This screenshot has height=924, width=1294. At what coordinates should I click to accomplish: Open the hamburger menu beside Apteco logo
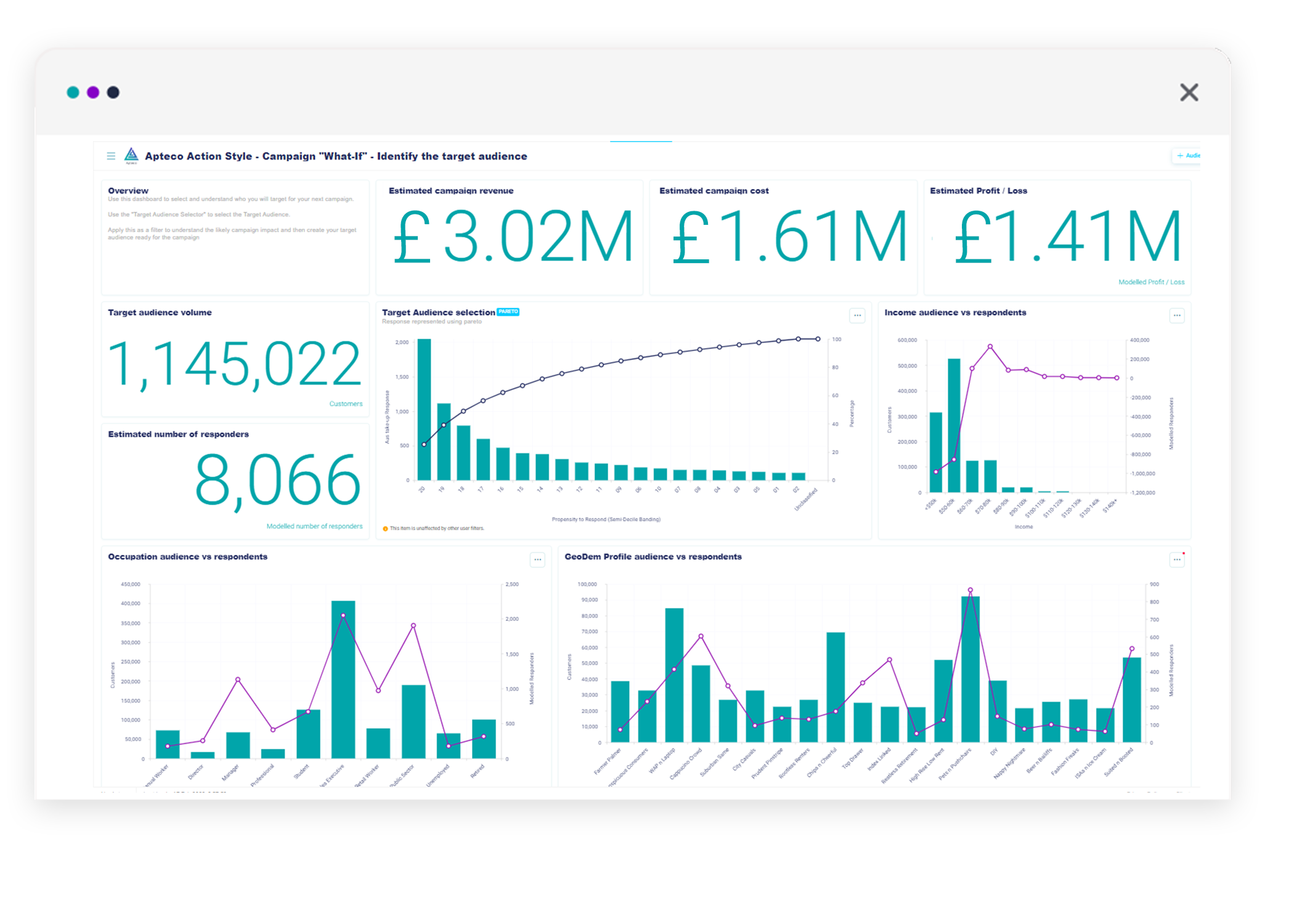tap(111, 156)
